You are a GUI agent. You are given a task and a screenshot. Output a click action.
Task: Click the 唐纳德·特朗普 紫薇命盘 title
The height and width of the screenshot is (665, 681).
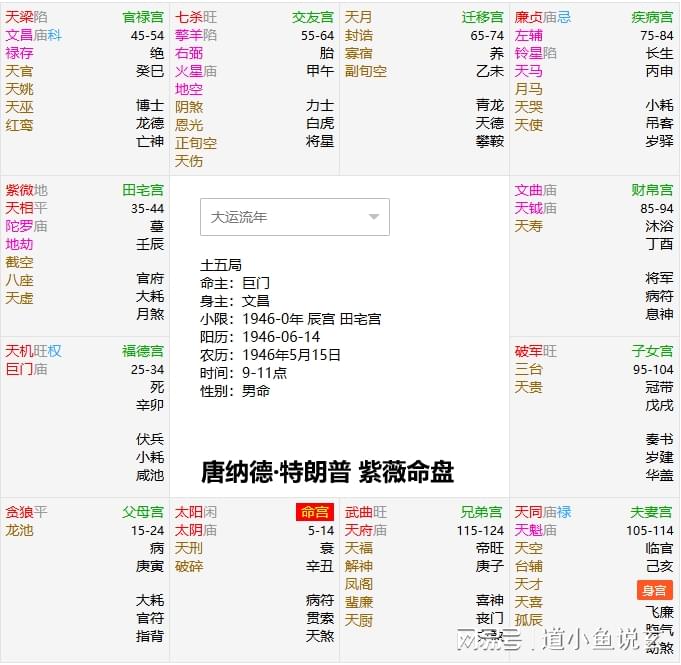pos(327,472)
